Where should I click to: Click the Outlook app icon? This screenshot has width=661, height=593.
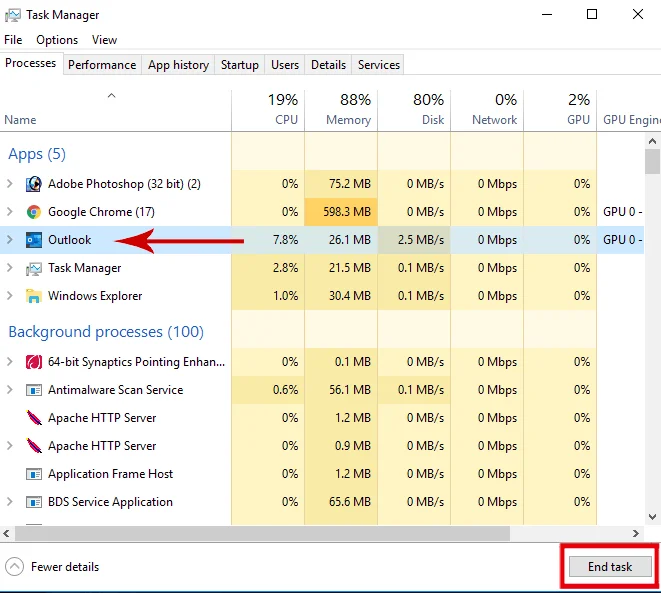[x=34, y=240]
